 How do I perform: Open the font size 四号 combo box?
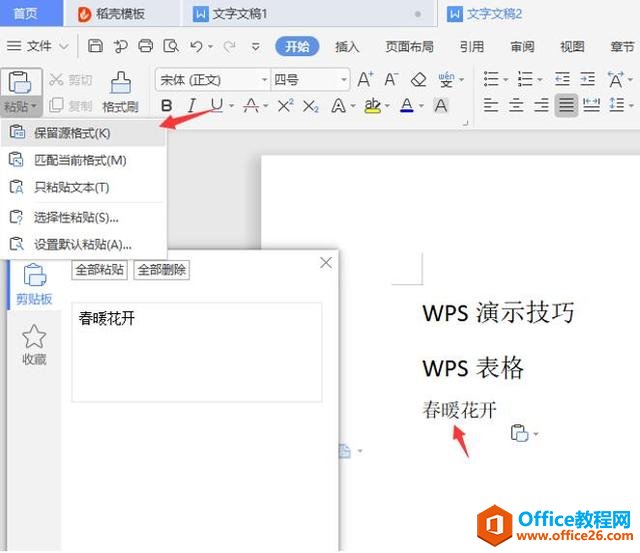pyautogui.click(x=310, y=80)
